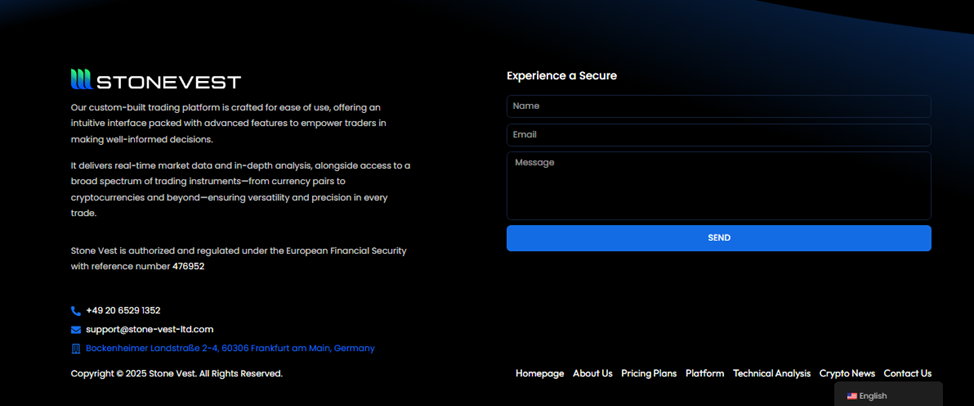Screen dimensions: 974x406
Task: Open Technical Analysis link
Action: tap(771, 374)
